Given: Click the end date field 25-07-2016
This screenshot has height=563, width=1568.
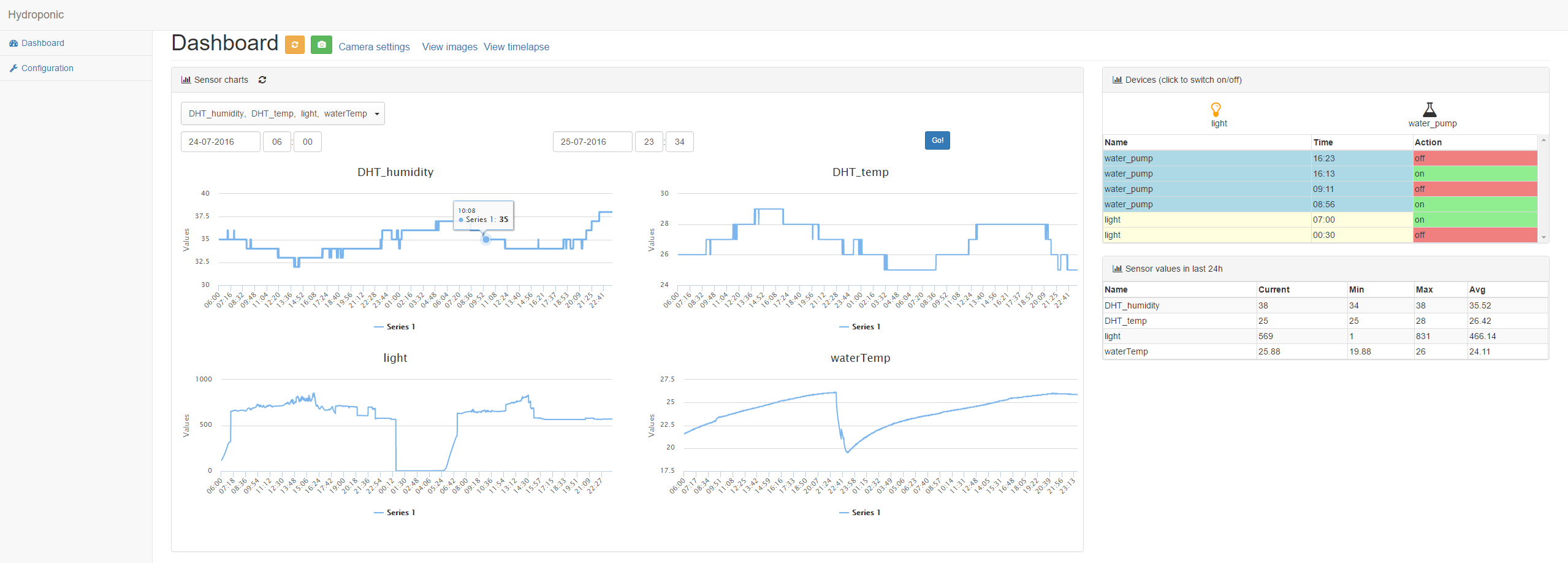Looking at the screenshot, I should tap(592, 142).
